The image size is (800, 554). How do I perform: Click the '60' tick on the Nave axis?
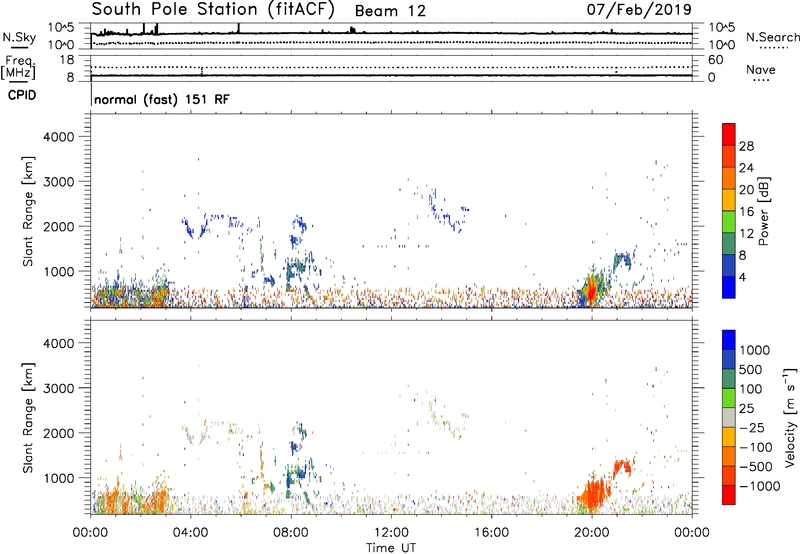715,60
